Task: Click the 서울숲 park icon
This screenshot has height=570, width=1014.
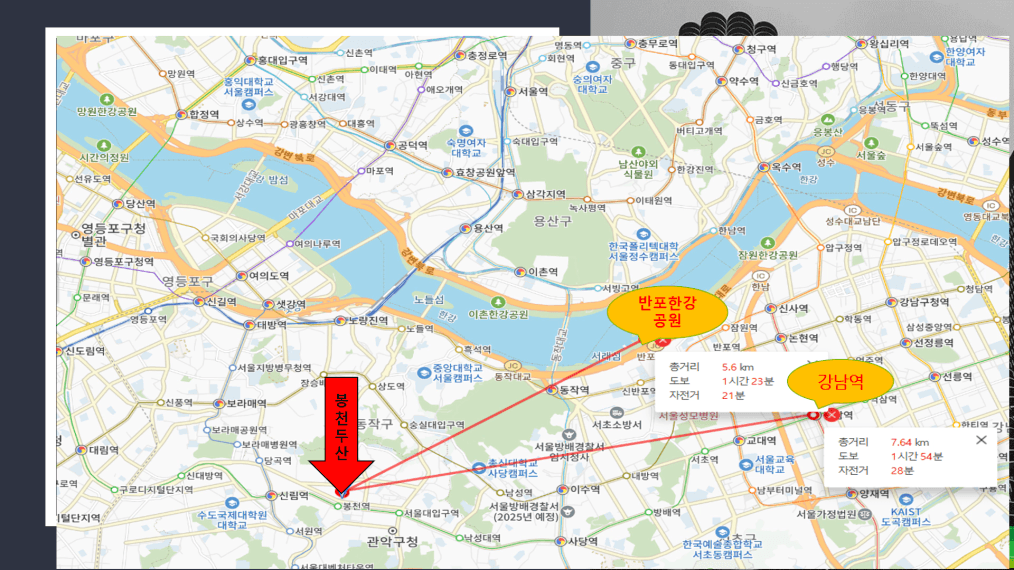Action: [x=871, y=143]
